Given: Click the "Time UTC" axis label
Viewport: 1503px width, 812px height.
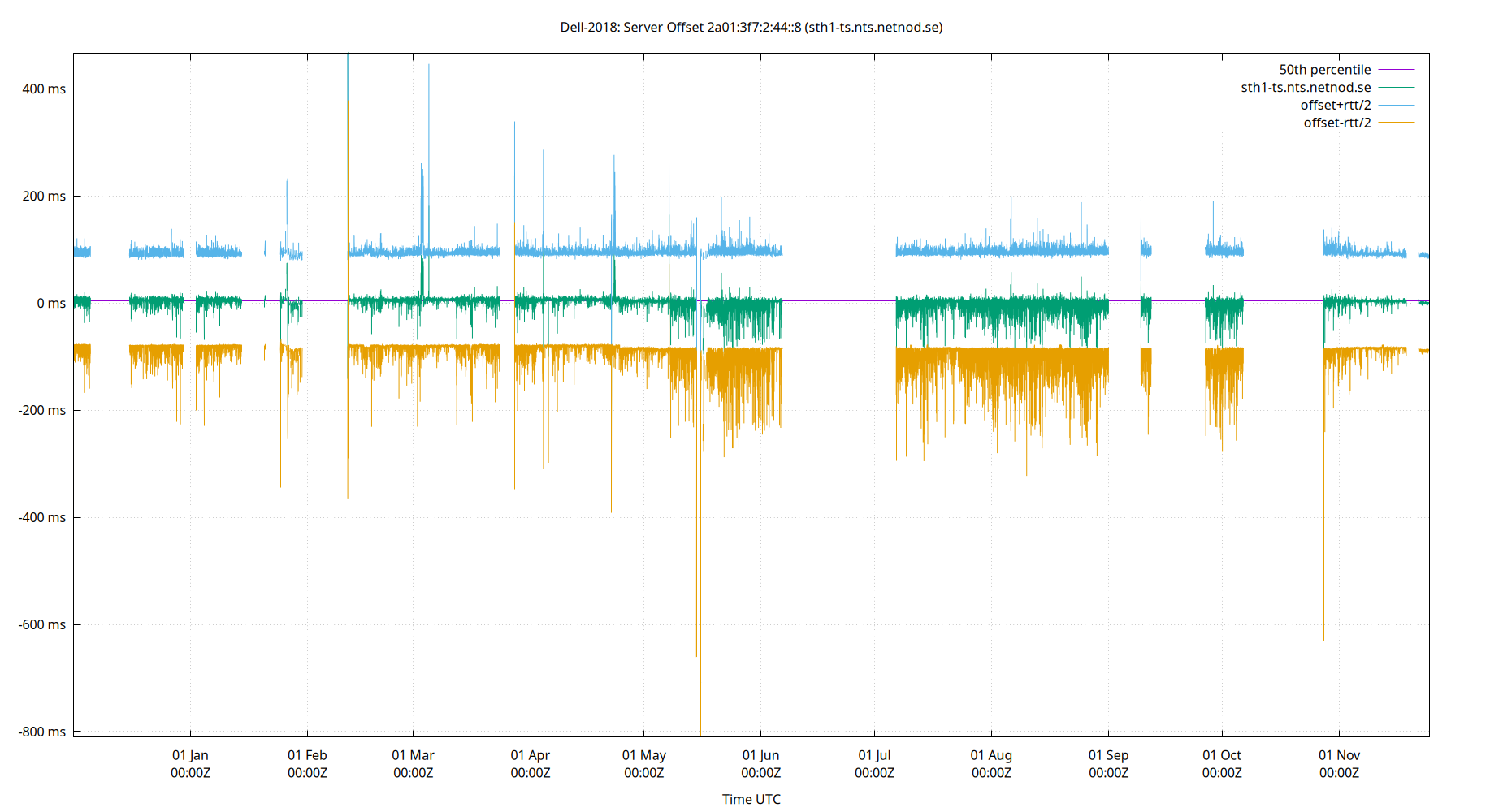Looking at the screenshot, I should click(751, 799).
